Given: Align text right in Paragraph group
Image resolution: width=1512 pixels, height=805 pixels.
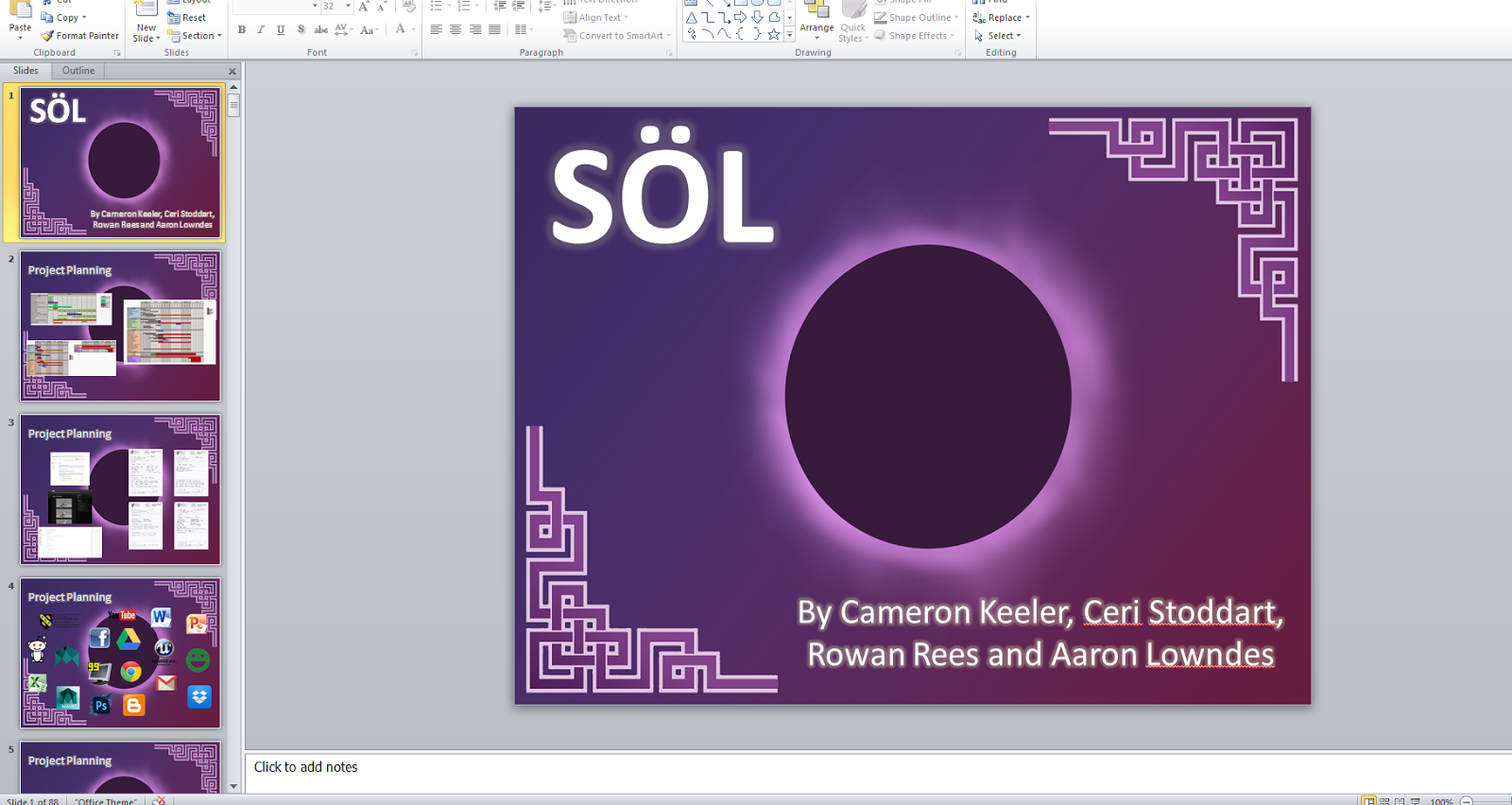Looking at the screenshot, I should (475, 30).
